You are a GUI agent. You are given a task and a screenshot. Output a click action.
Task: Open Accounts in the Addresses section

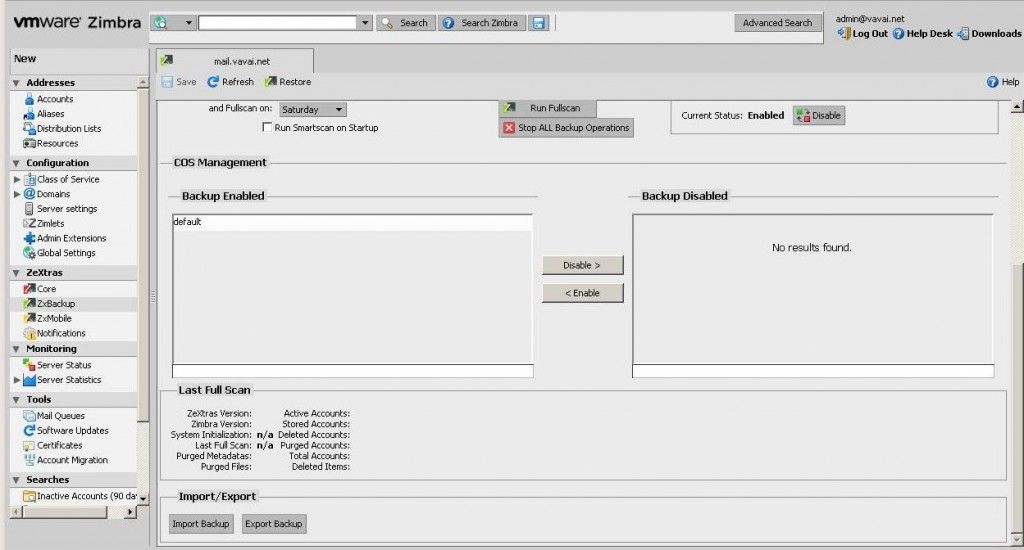pyautogui.click(x=55, y=99)
